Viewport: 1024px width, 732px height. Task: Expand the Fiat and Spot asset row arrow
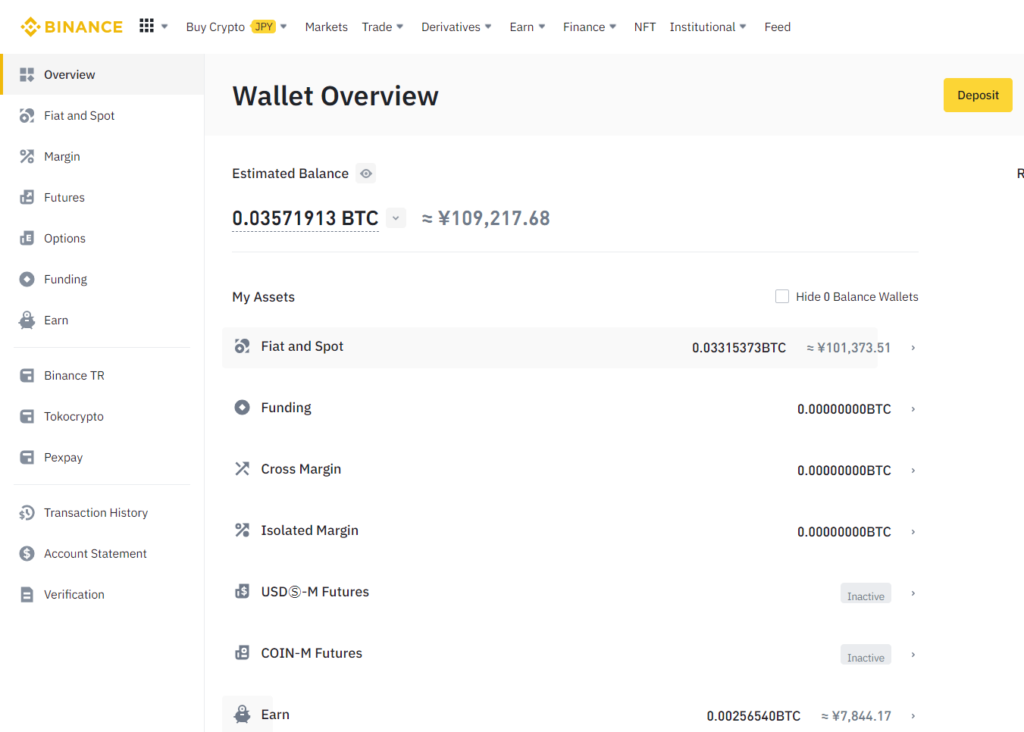pyautogui.click(x=913, y=348)
